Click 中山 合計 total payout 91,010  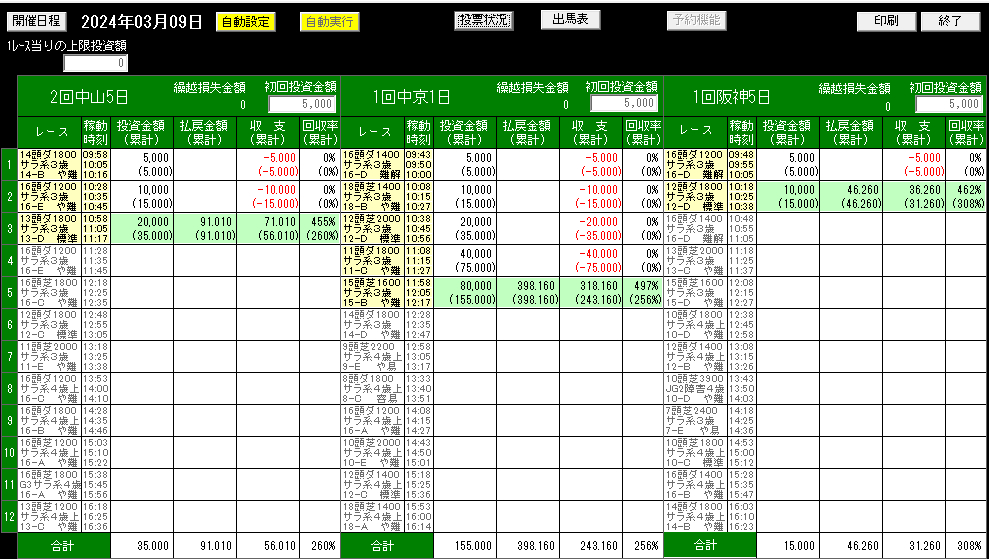205,546
